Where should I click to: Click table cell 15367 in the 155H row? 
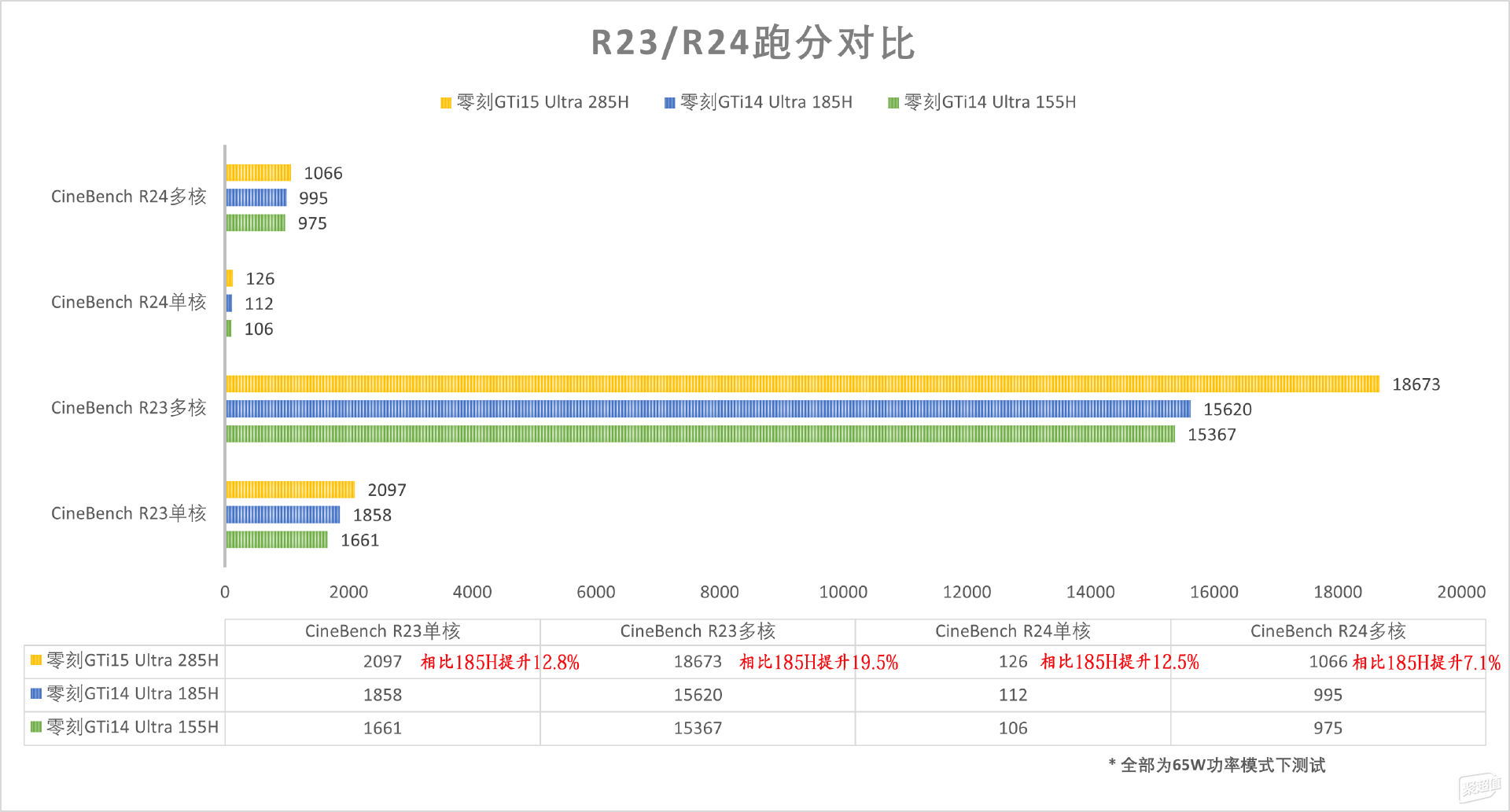pyautogui.click(x=698, y=728)
